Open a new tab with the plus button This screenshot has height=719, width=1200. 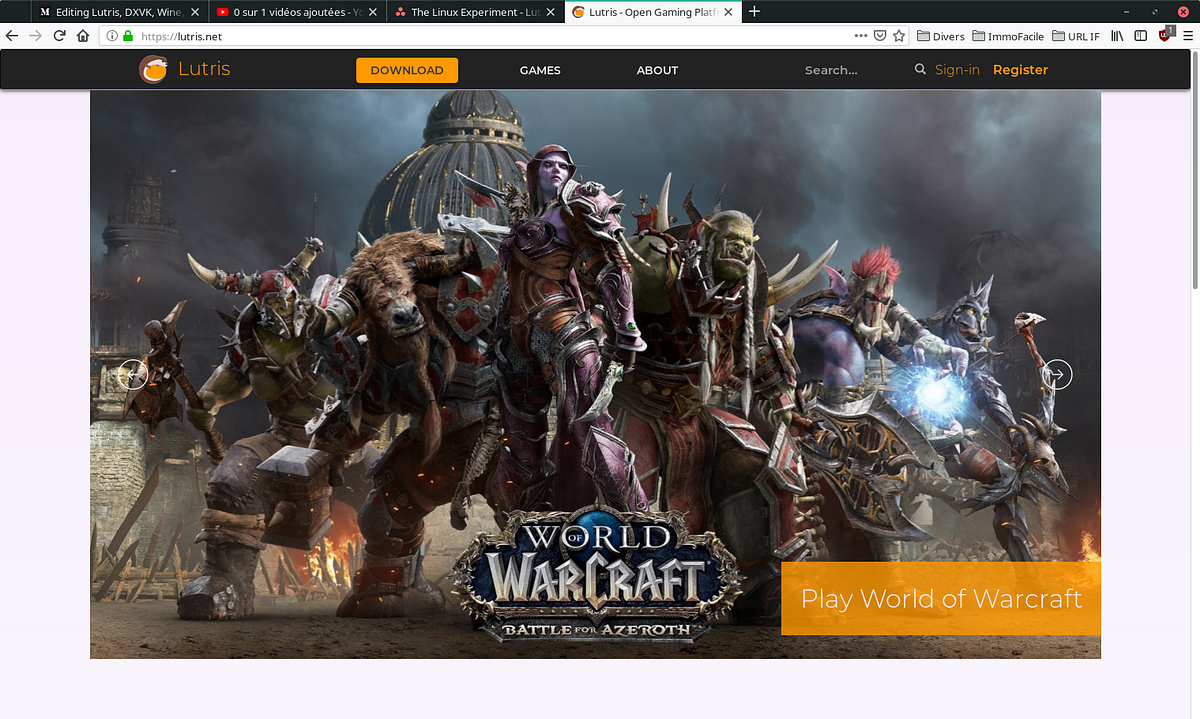[754, 12]
